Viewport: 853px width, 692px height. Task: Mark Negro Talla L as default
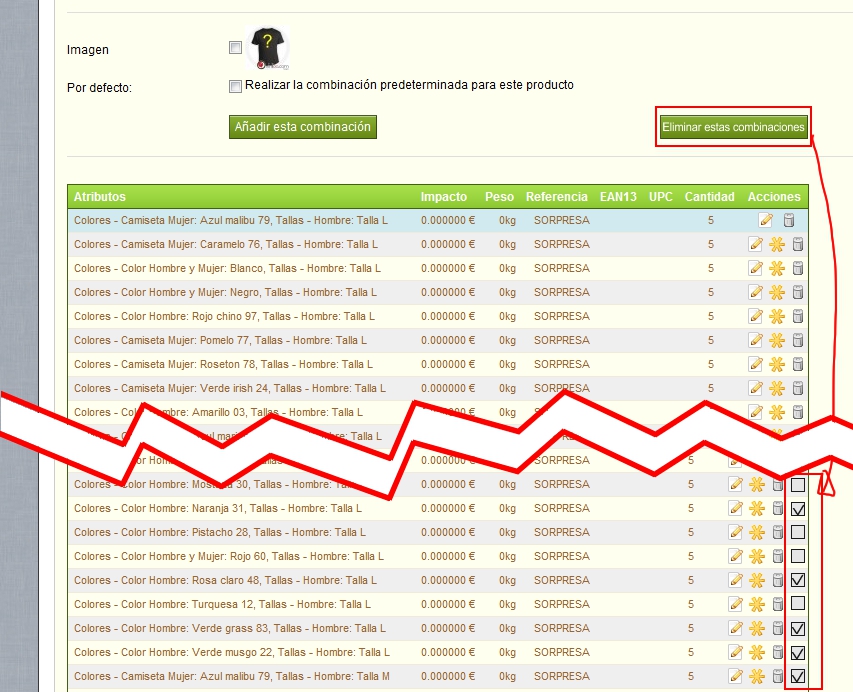[x=777, y=292]
